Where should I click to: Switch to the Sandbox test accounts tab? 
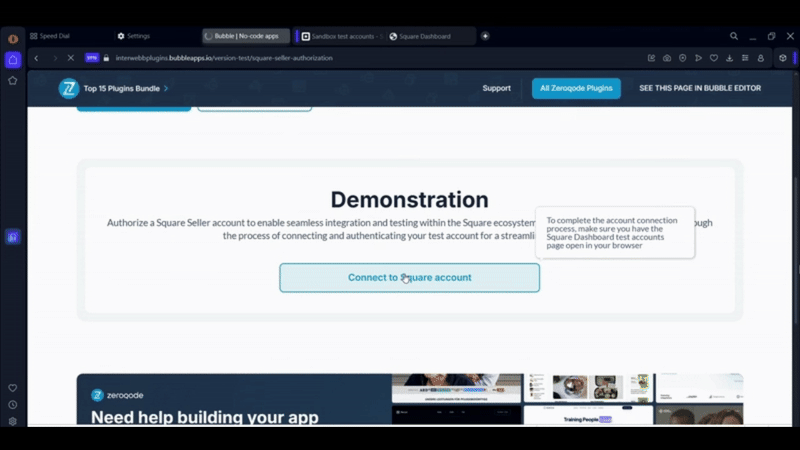tap(342, 36)
